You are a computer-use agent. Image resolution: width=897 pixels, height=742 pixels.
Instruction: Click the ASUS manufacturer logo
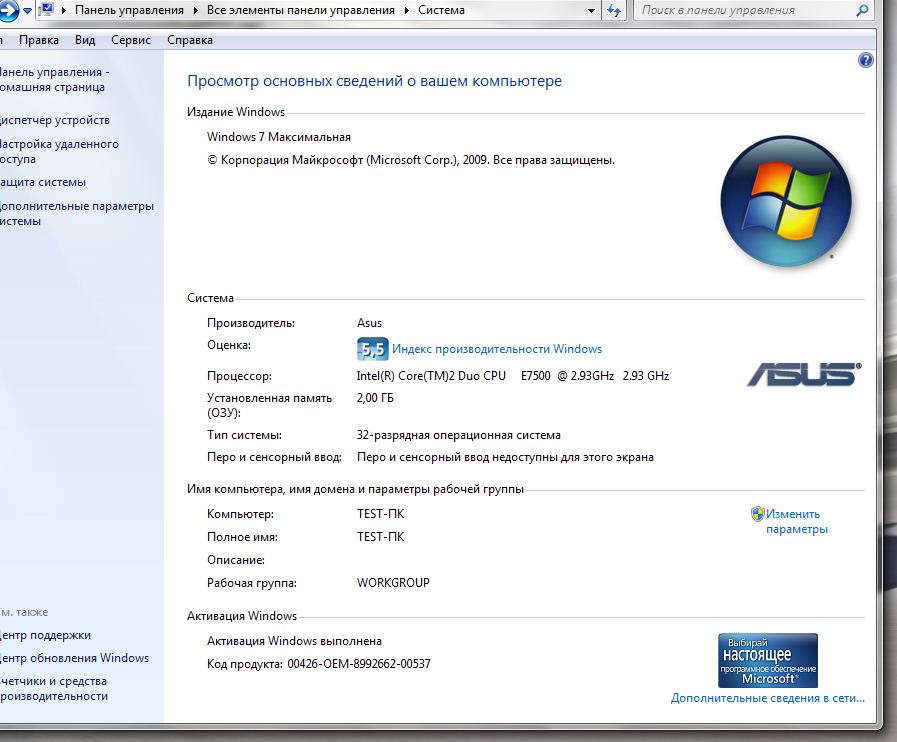click(x=804, y=375)
